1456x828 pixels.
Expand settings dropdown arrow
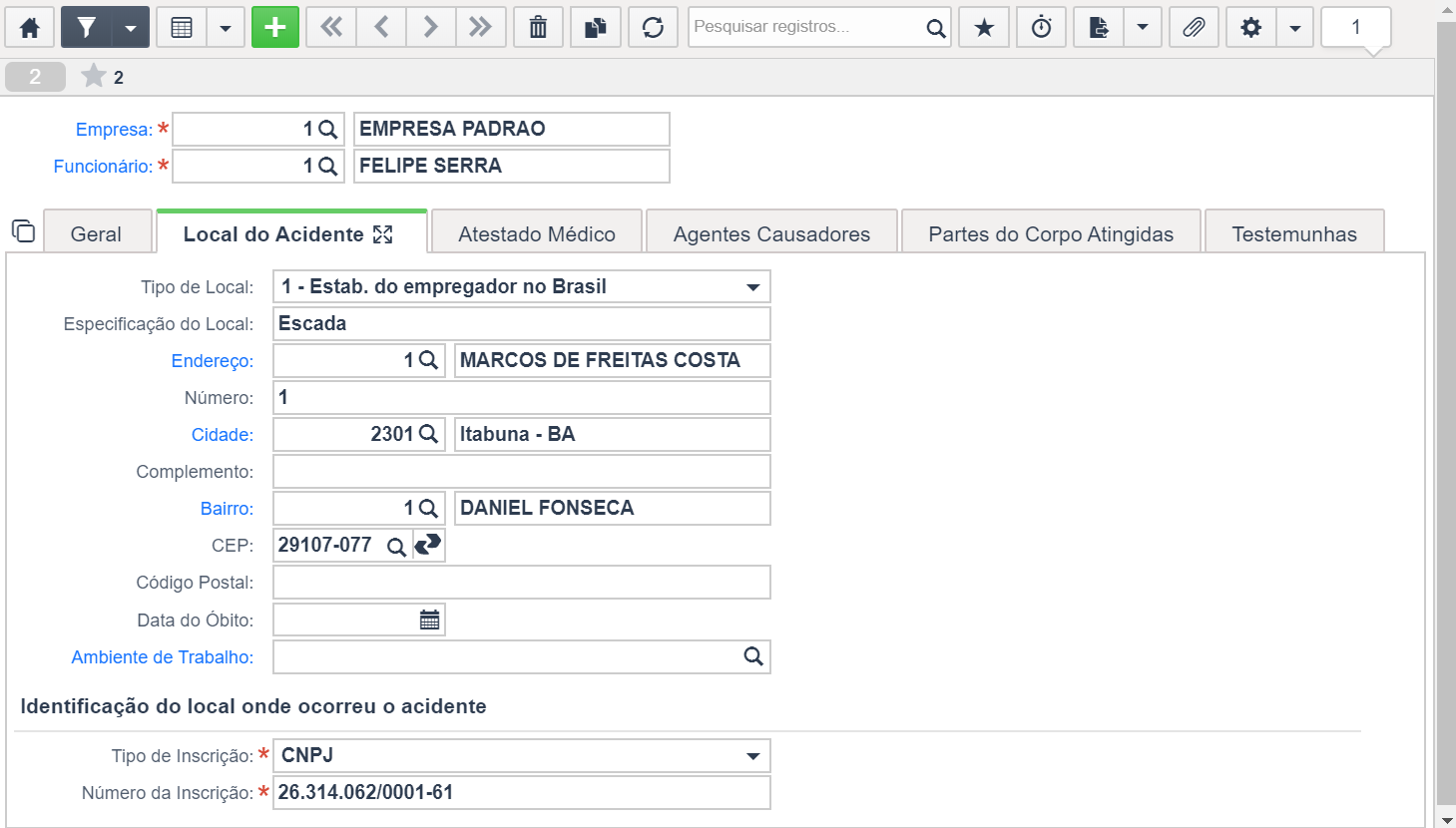[1295, 27]
